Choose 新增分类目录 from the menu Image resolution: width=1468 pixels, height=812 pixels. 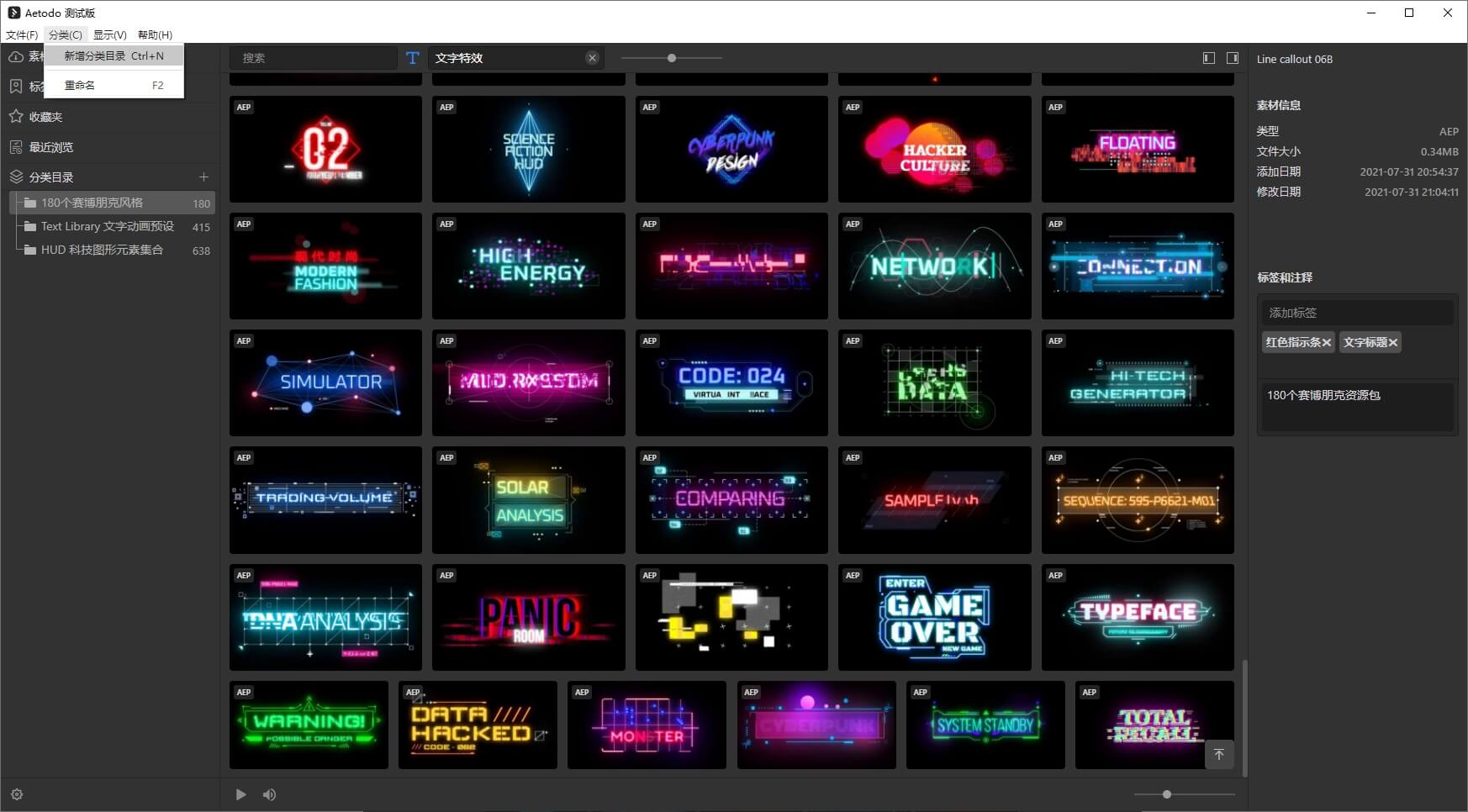click(114, 56)
